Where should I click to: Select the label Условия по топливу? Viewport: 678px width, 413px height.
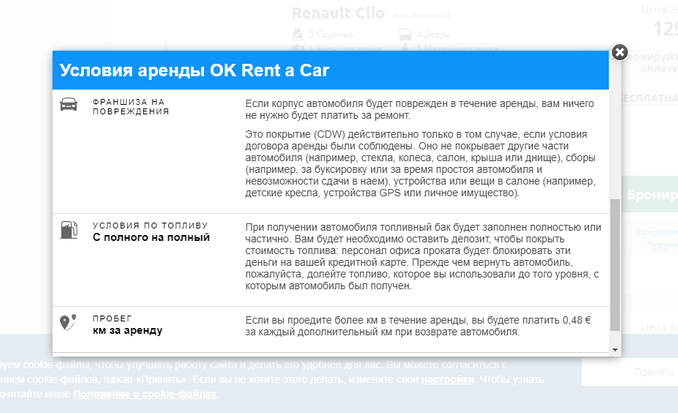150,225
